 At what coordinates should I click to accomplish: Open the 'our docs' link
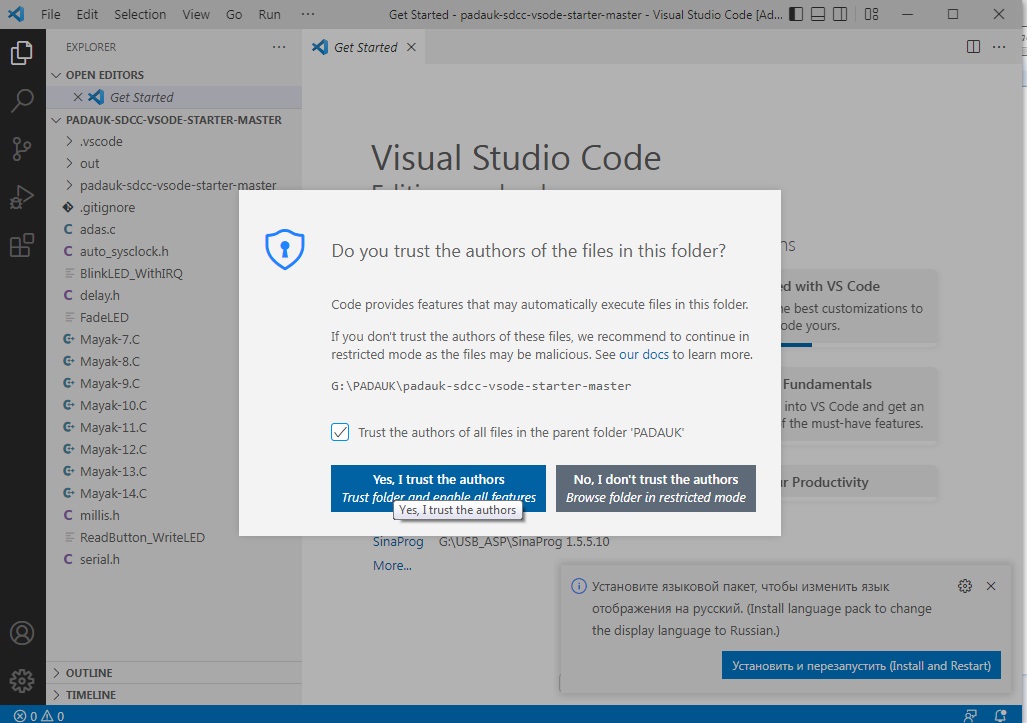tap(643, 355)
